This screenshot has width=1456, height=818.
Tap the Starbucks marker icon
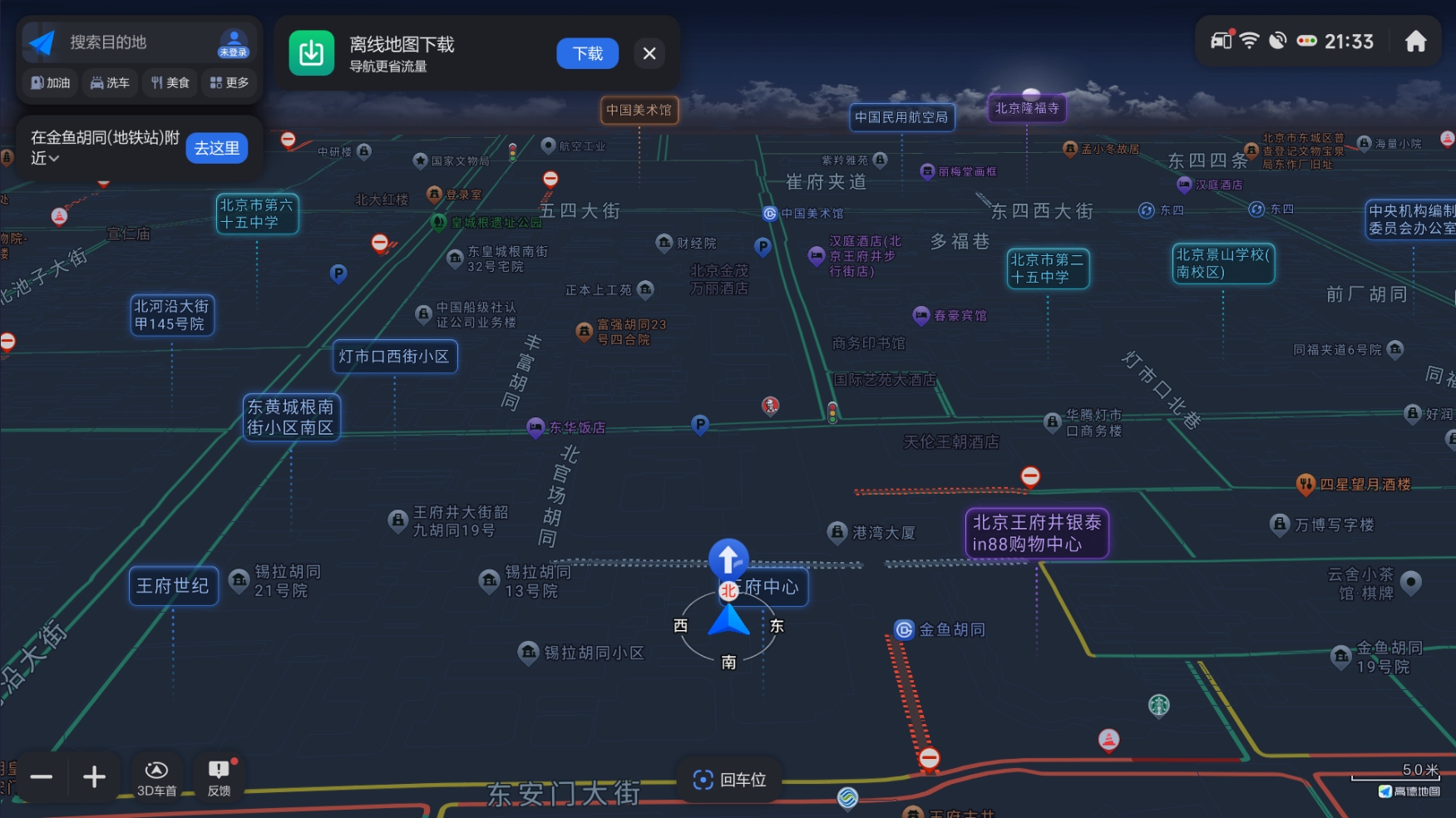point(1159,705)
